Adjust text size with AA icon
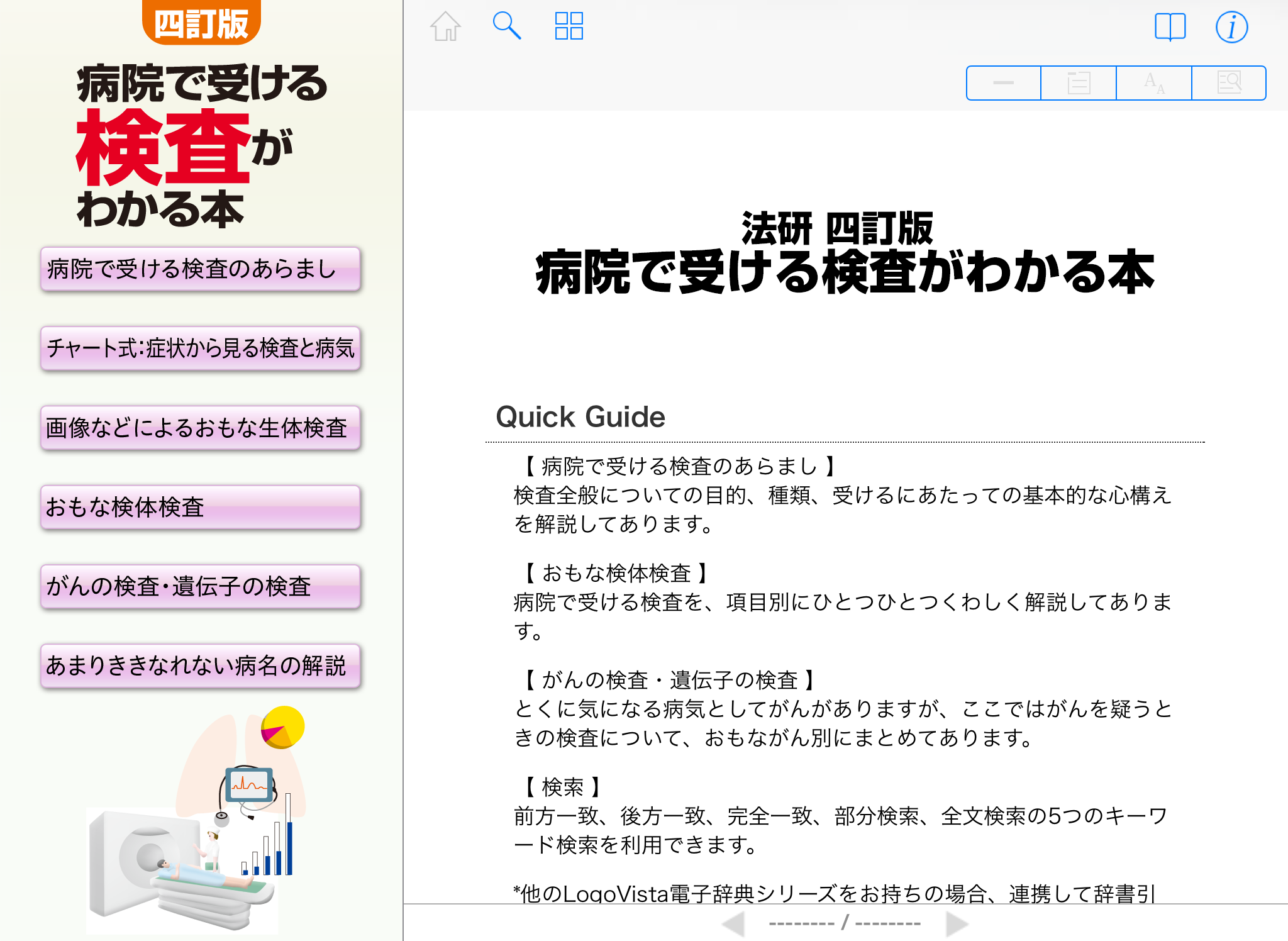1288x941 pixels. click(1154, 83)
